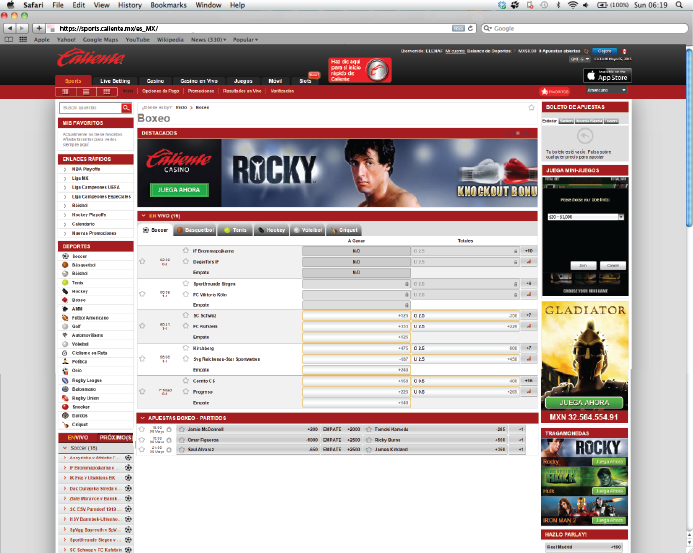The height and width of the screenshot is (553, 693).
Task: Click the Wi-Fi status icon in menu bar
Action: (573, 5)
